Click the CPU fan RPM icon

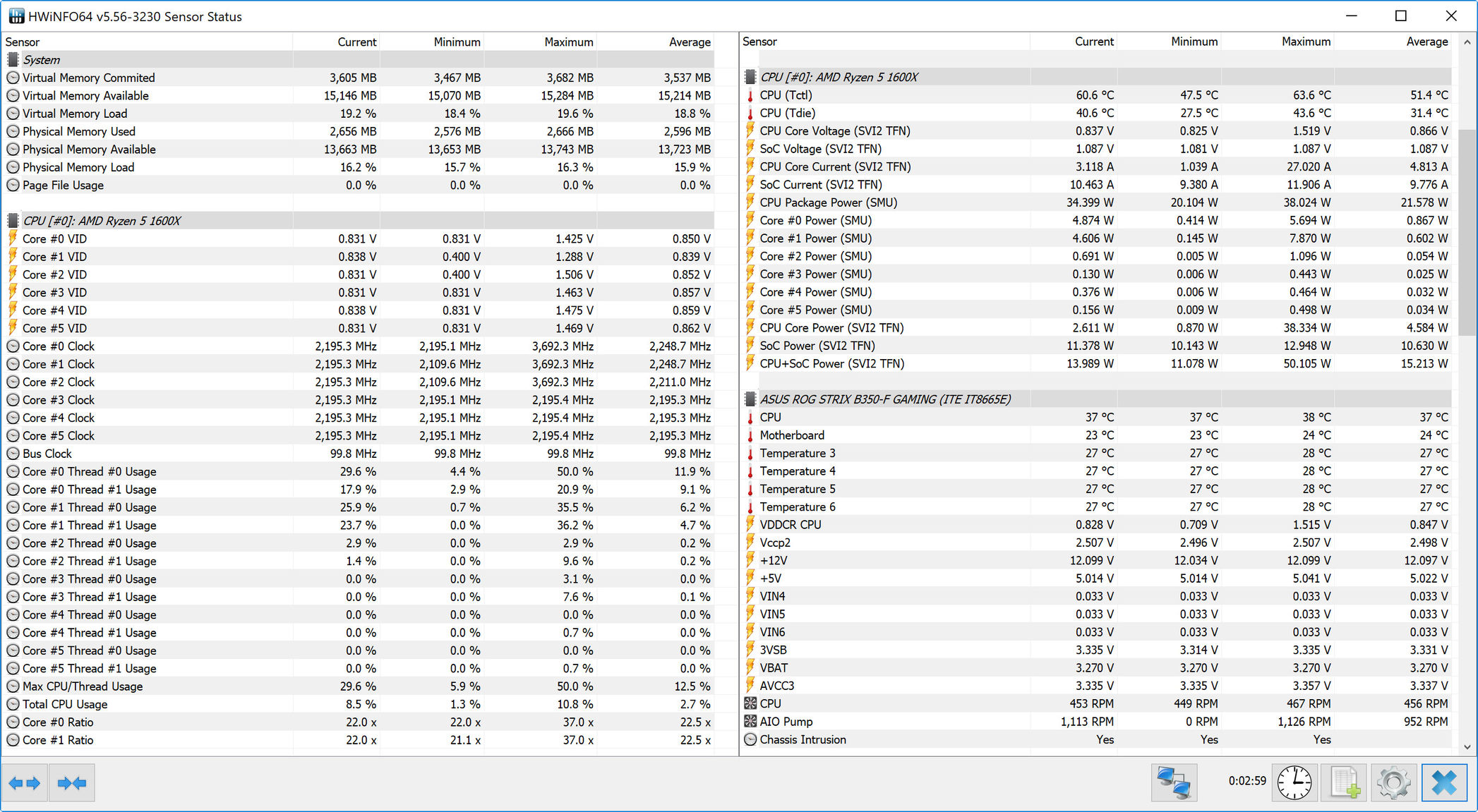tap(750, 703)
